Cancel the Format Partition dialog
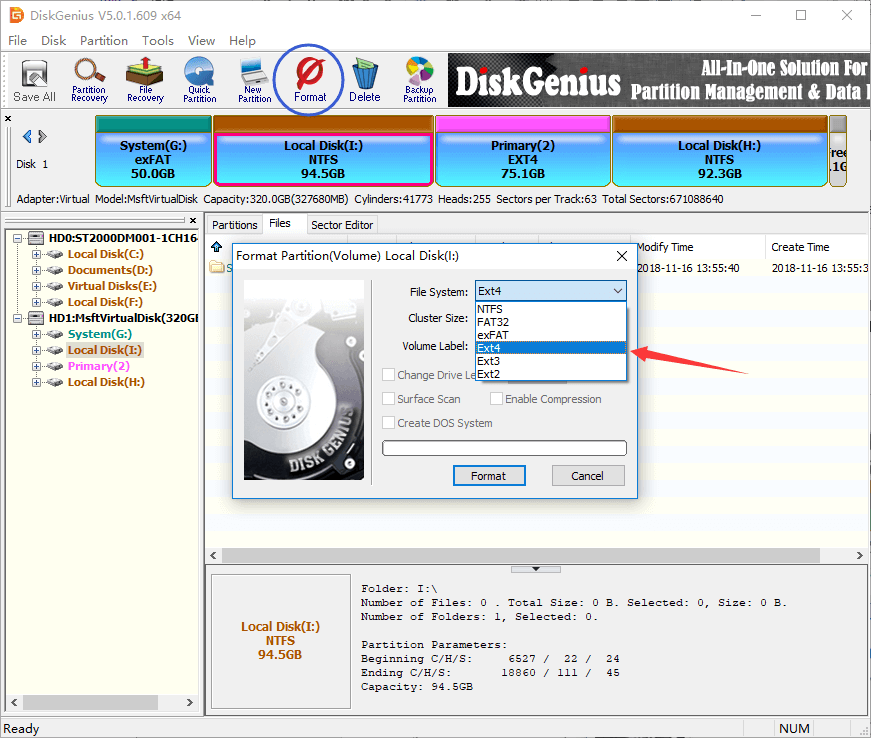The image size is (871, 738). [x=587, y=476]
